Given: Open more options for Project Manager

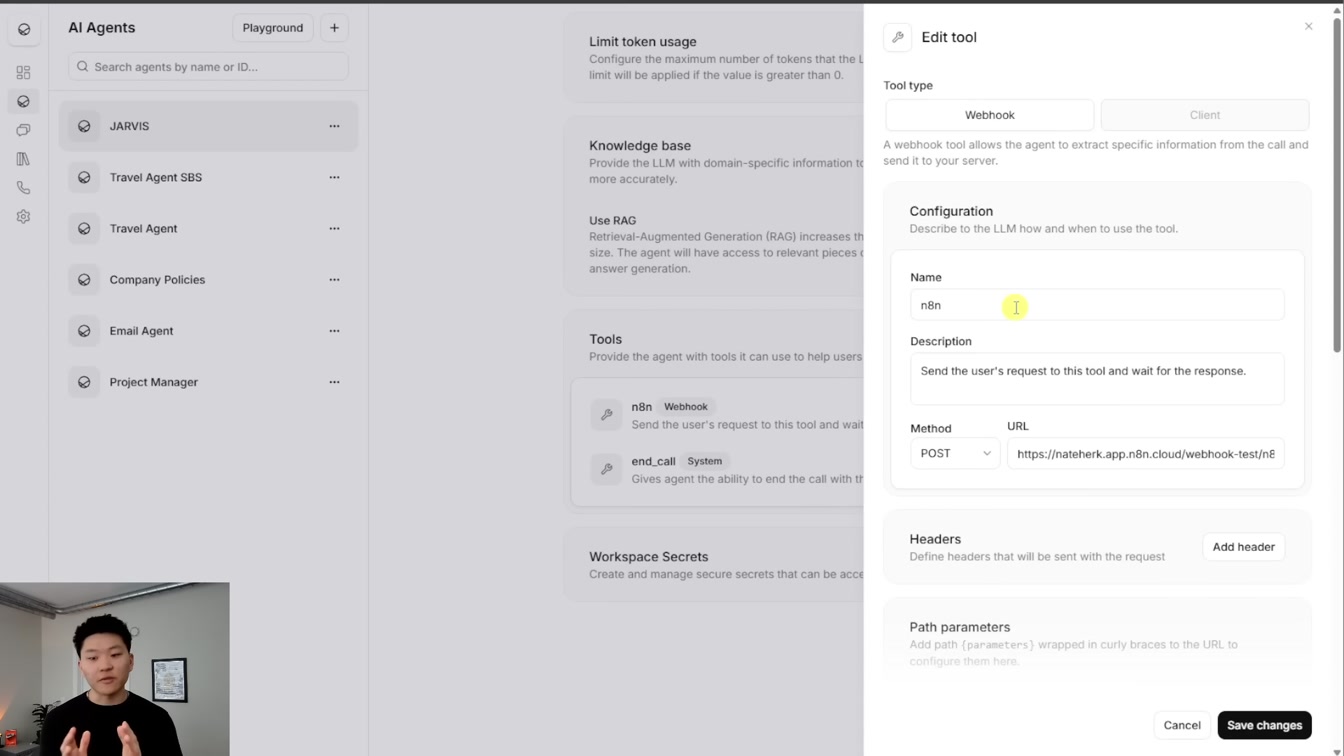Looking at the screenshot, I should (x=334, y=382).
